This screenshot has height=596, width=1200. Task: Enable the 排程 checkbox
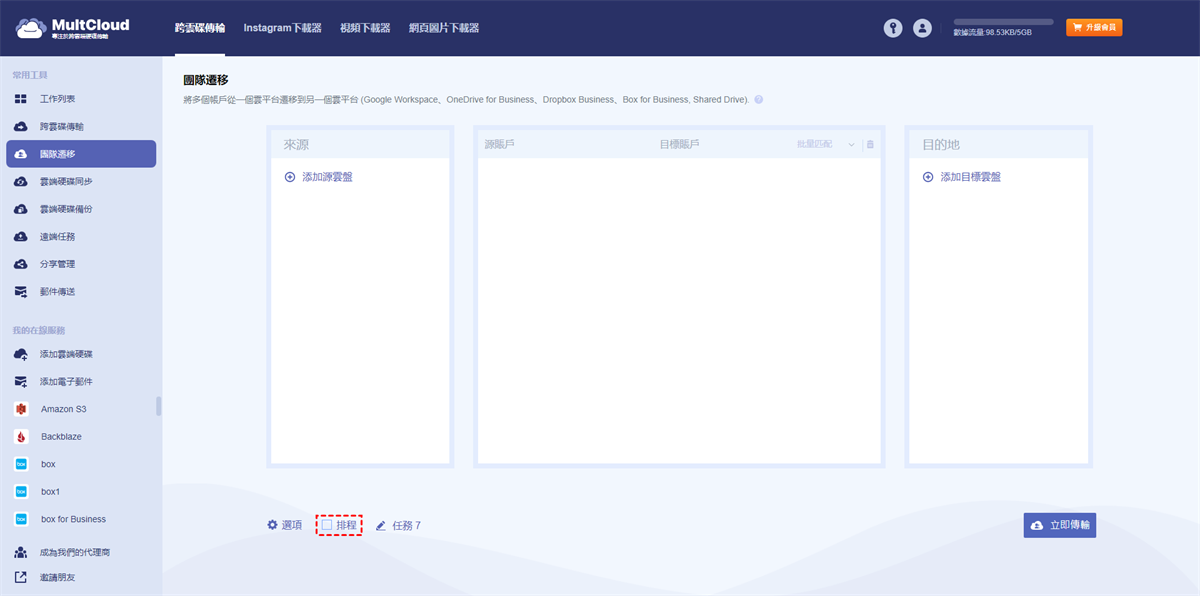point(327,525)
